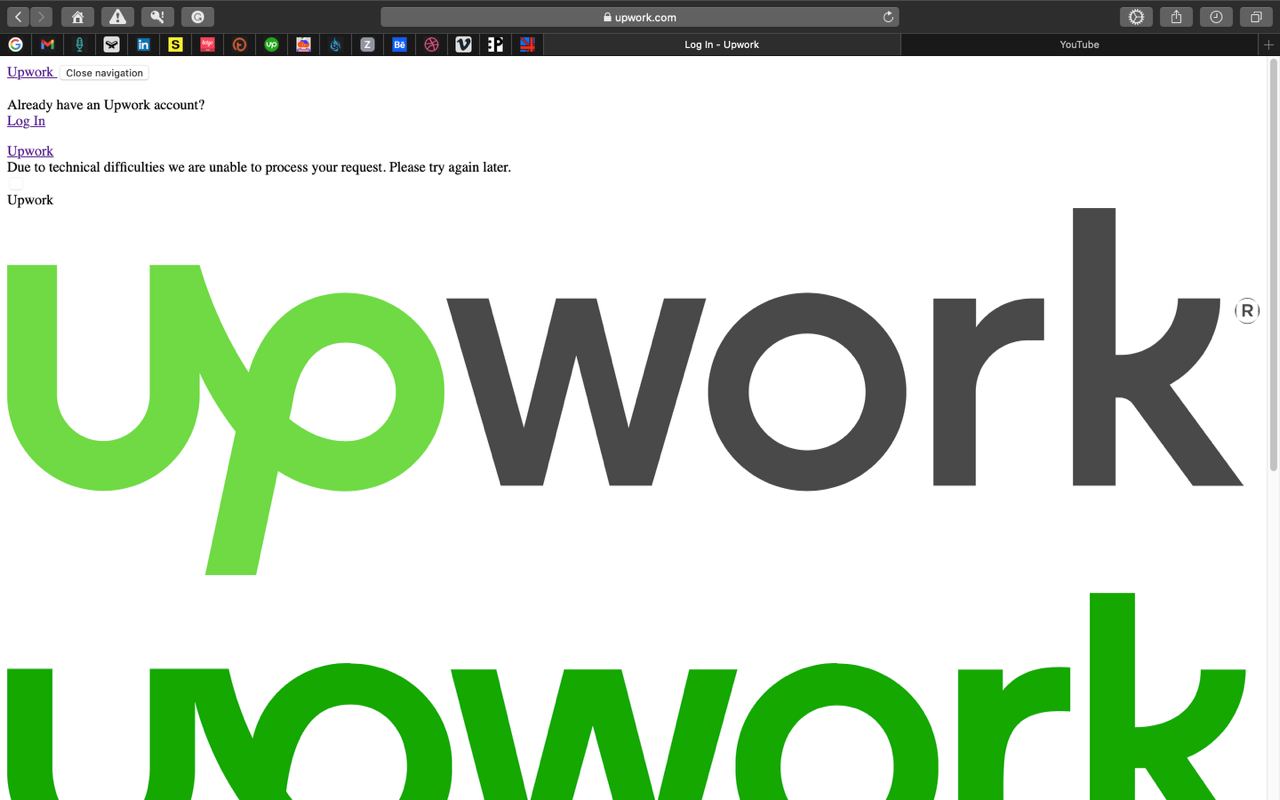Show all tabs overview
1280x800 pixels.
[1256, 17]
